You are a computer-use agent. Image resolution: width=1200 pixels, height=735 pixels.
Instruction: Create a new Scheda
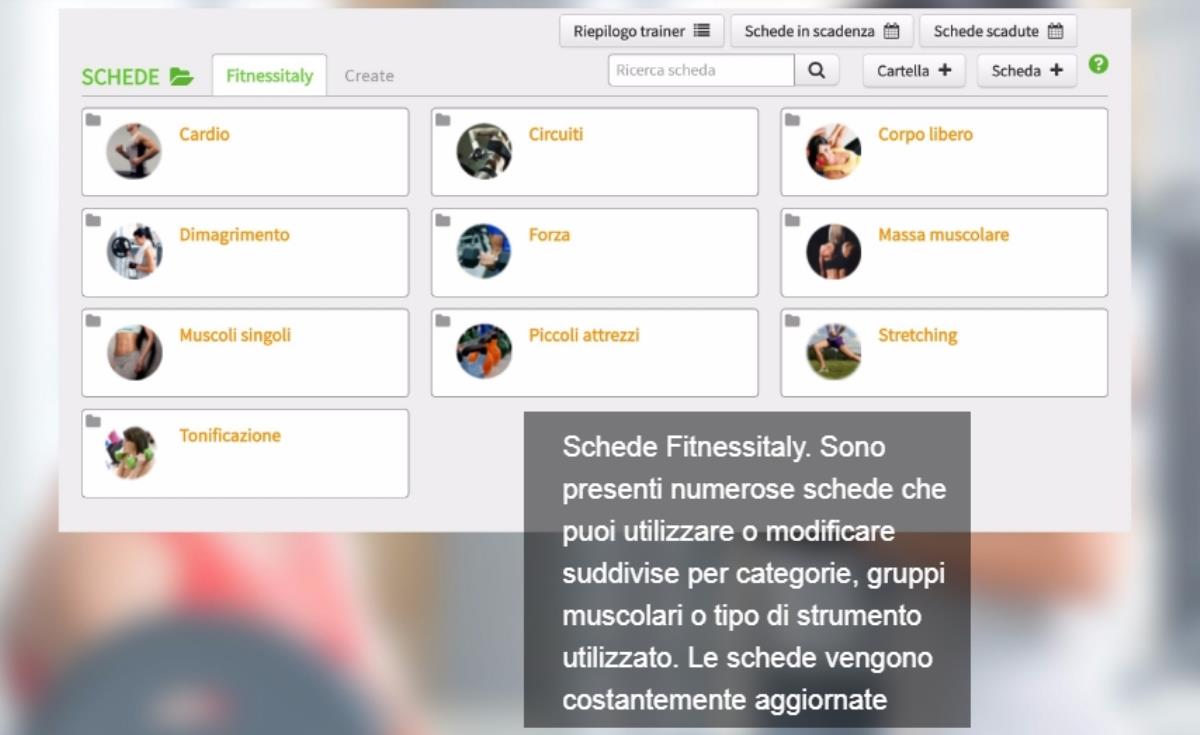click(1026, 71)
